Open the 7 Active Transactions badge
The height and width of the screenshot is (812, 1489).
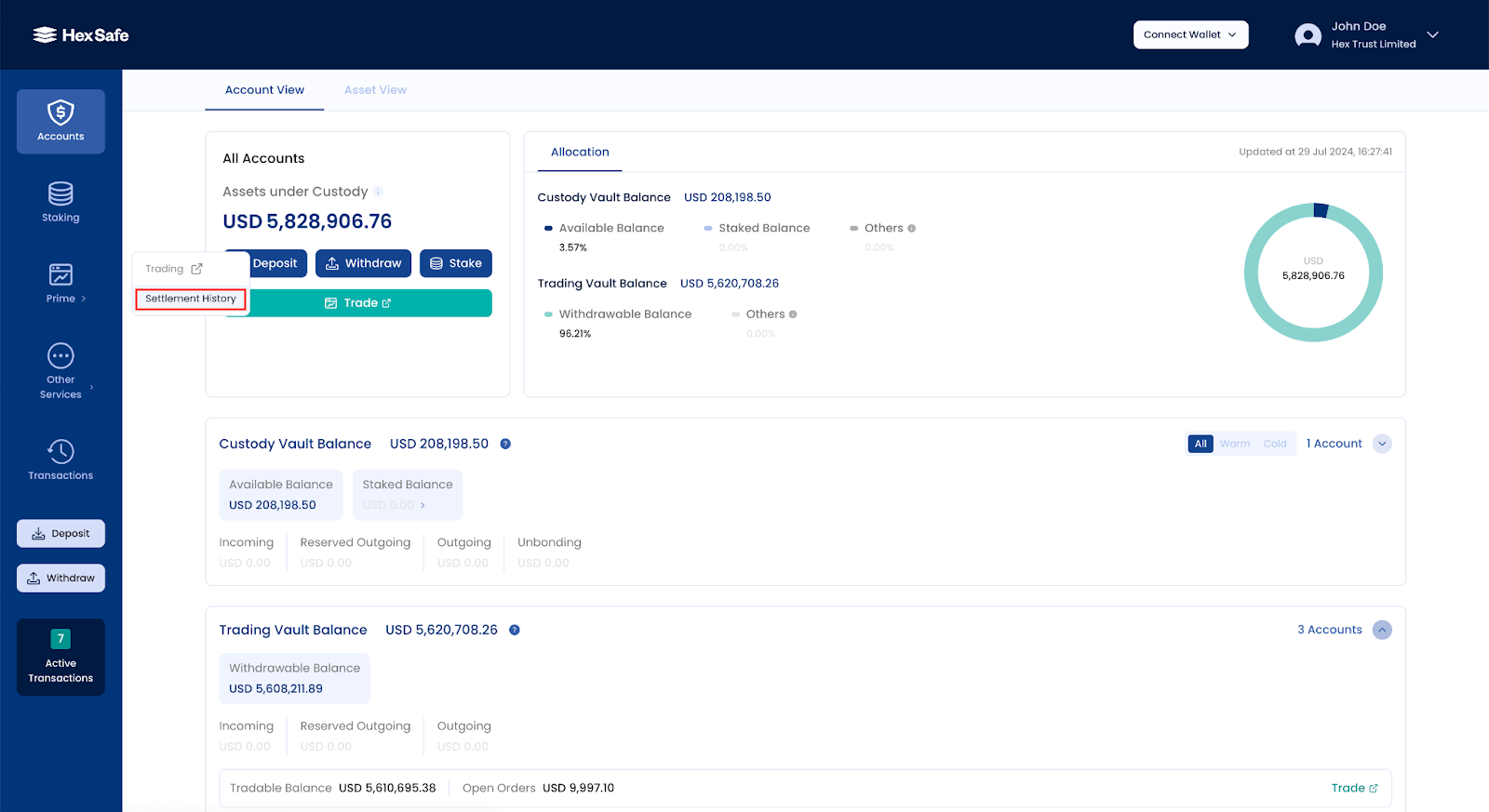60,657
